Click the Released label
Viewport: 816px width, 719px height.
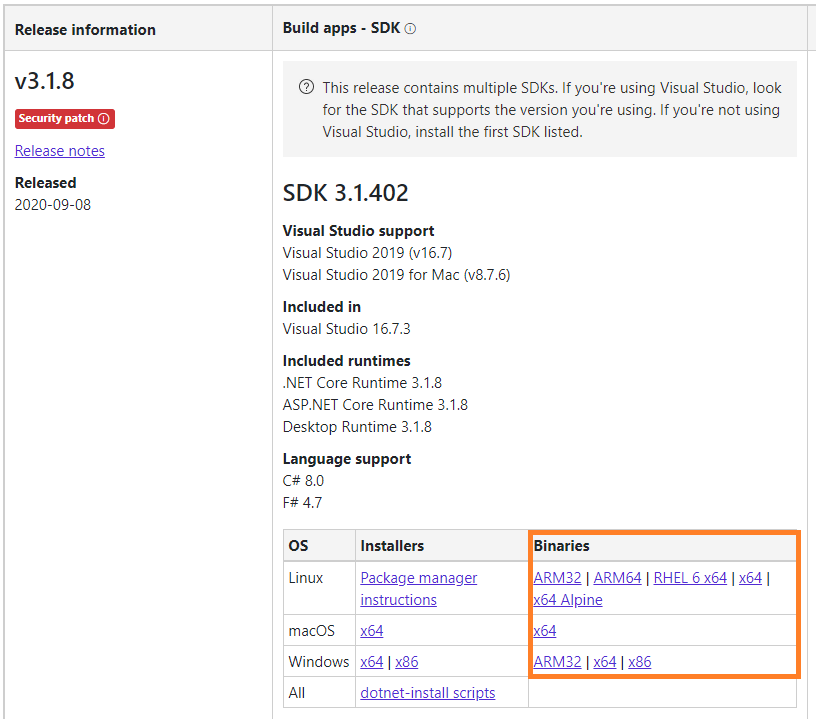click(x=45, y=183)
